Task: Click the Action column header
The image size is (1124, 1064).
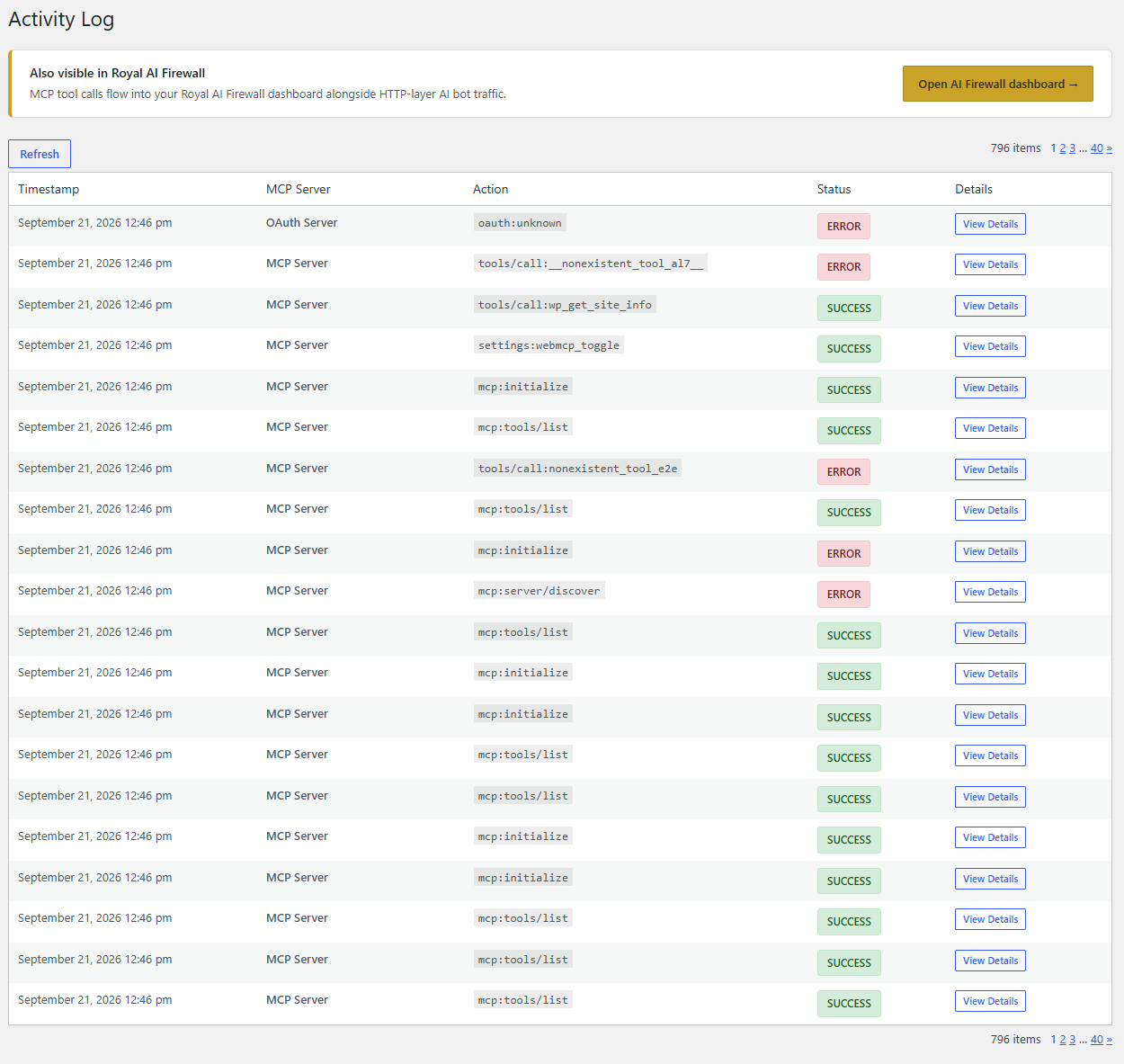Action: point(491,189)
